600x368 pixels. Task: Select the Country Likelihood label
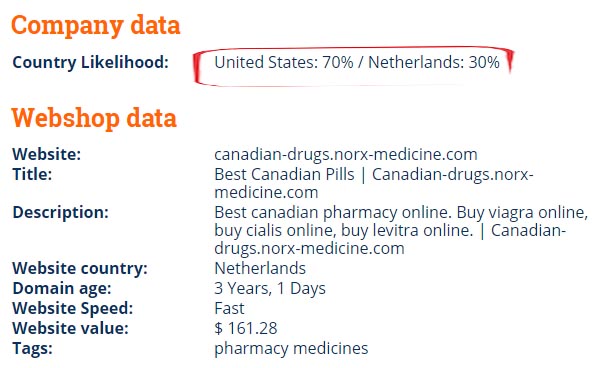[x=90, y=62]
